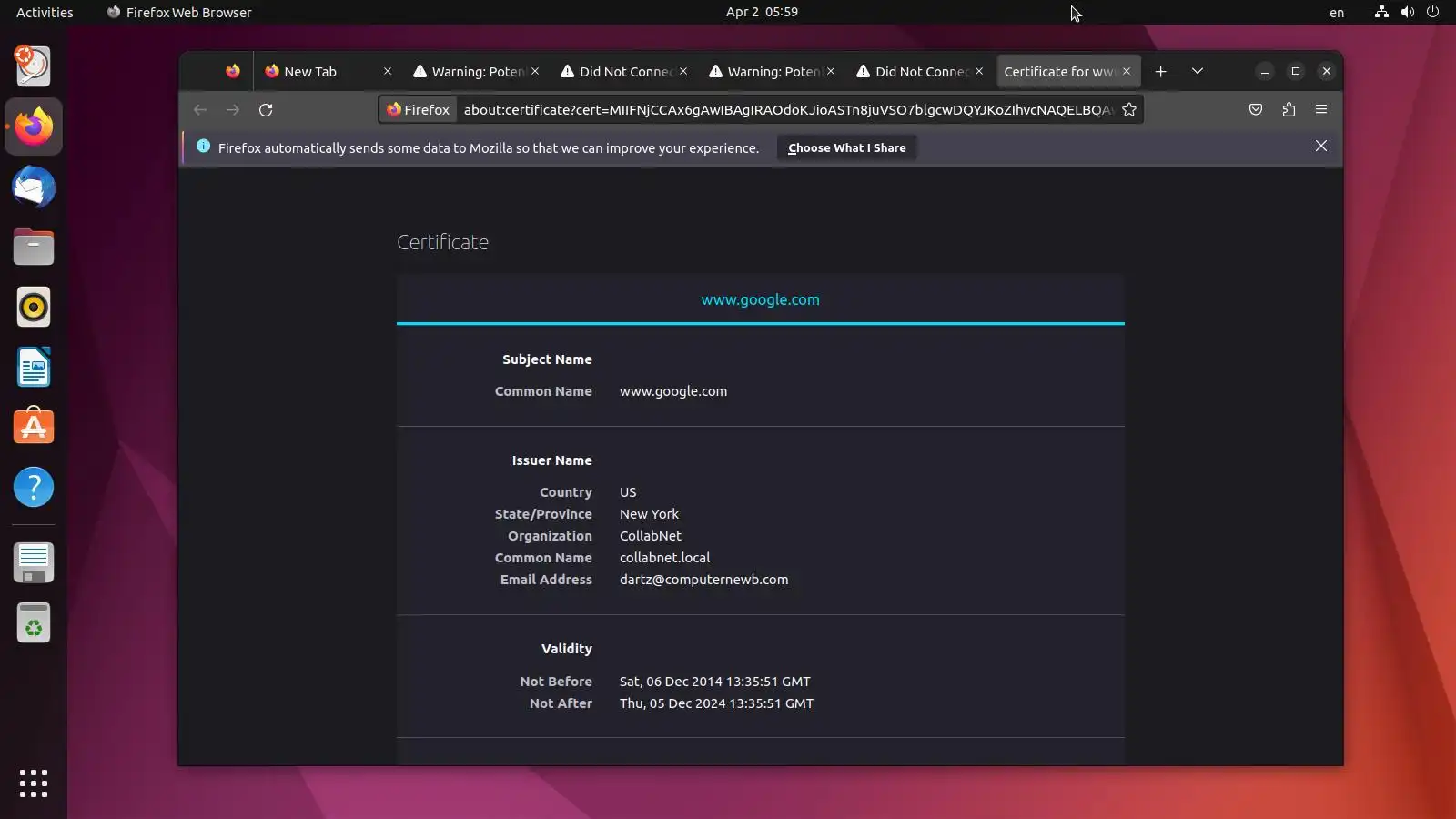
Task: Click the issuer common name collabnet.local
Action: pyautogui.click(x=664, y=558)
